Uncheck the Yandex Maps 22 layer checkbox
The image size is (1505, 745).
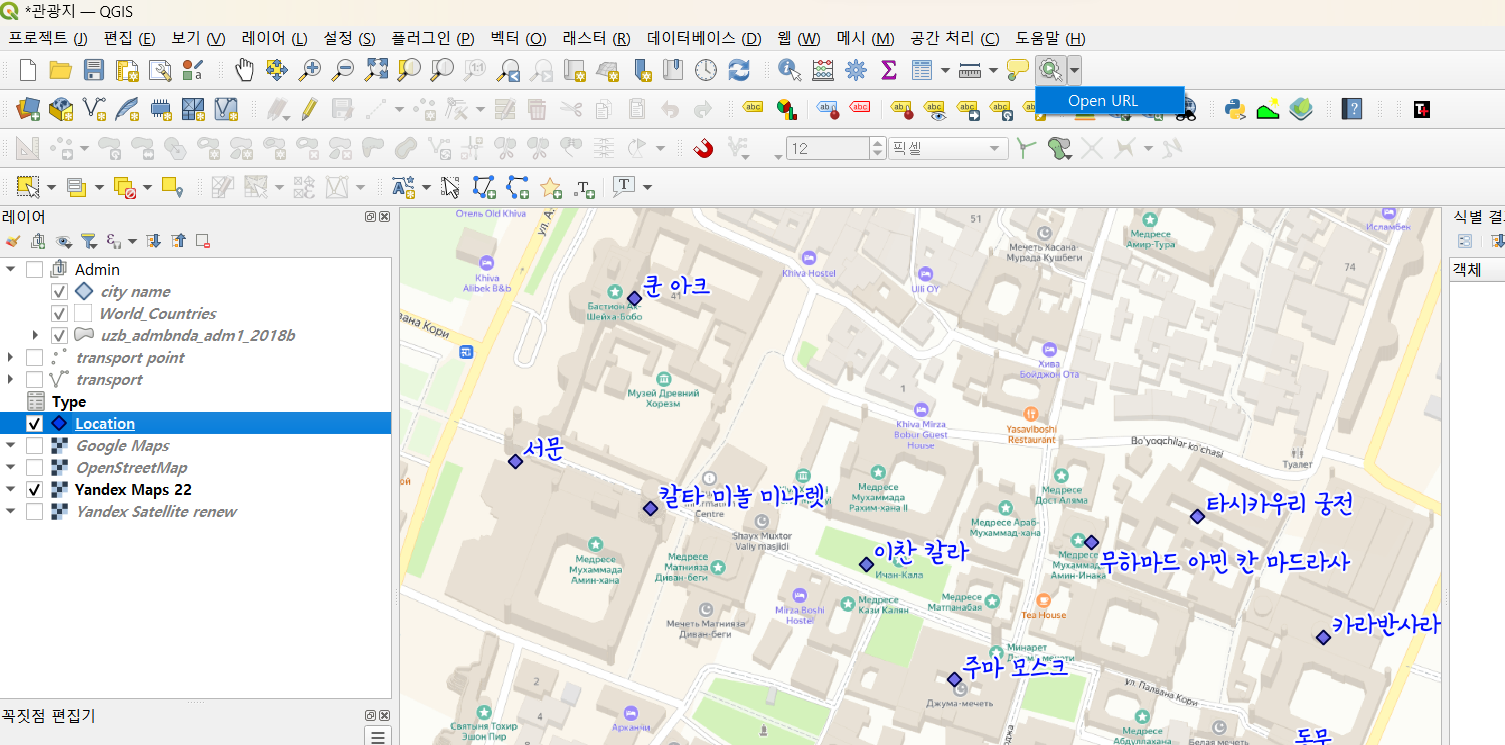(34, 489)
